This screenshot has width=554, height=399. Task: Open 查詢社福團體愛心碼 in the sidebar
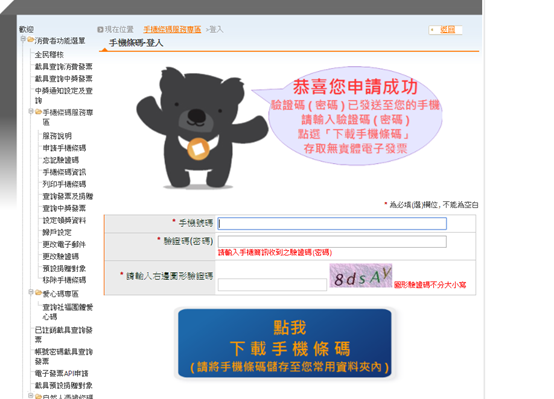pos(68,312)
